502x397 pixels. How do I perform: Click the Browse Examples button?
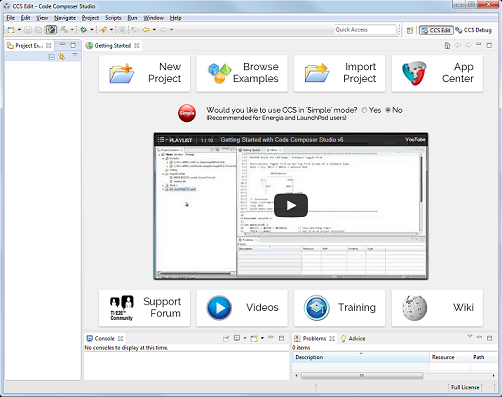pos(242,73)
